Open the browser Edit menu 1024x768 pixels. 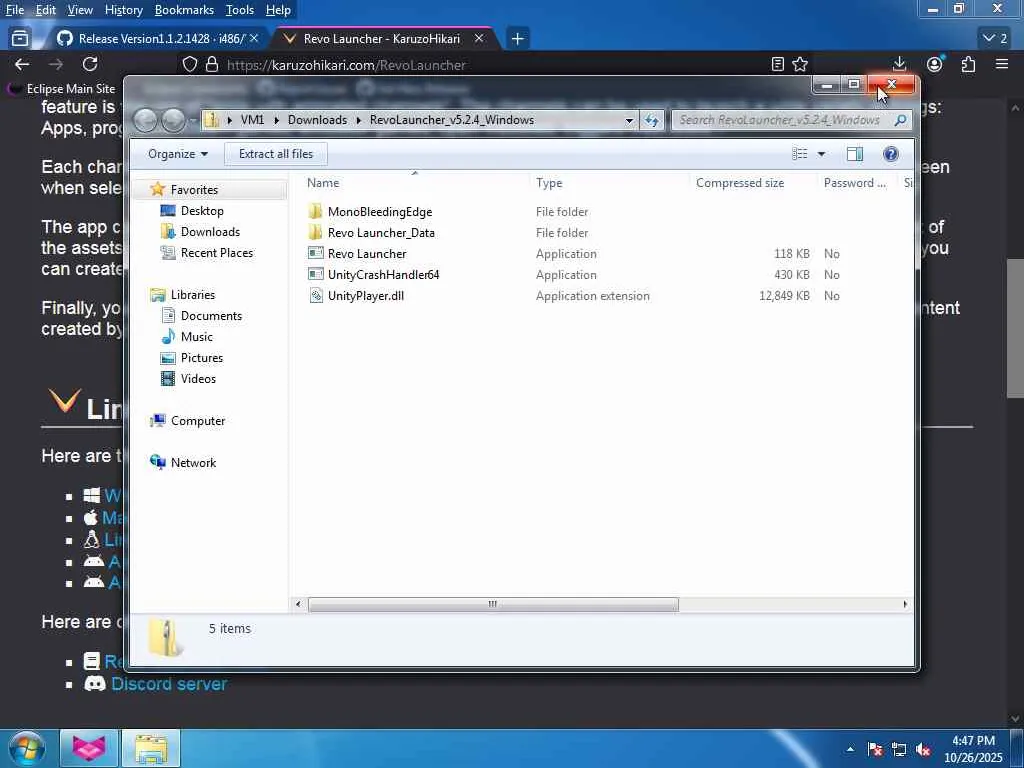pyautogui.click(x=45, y=10)
